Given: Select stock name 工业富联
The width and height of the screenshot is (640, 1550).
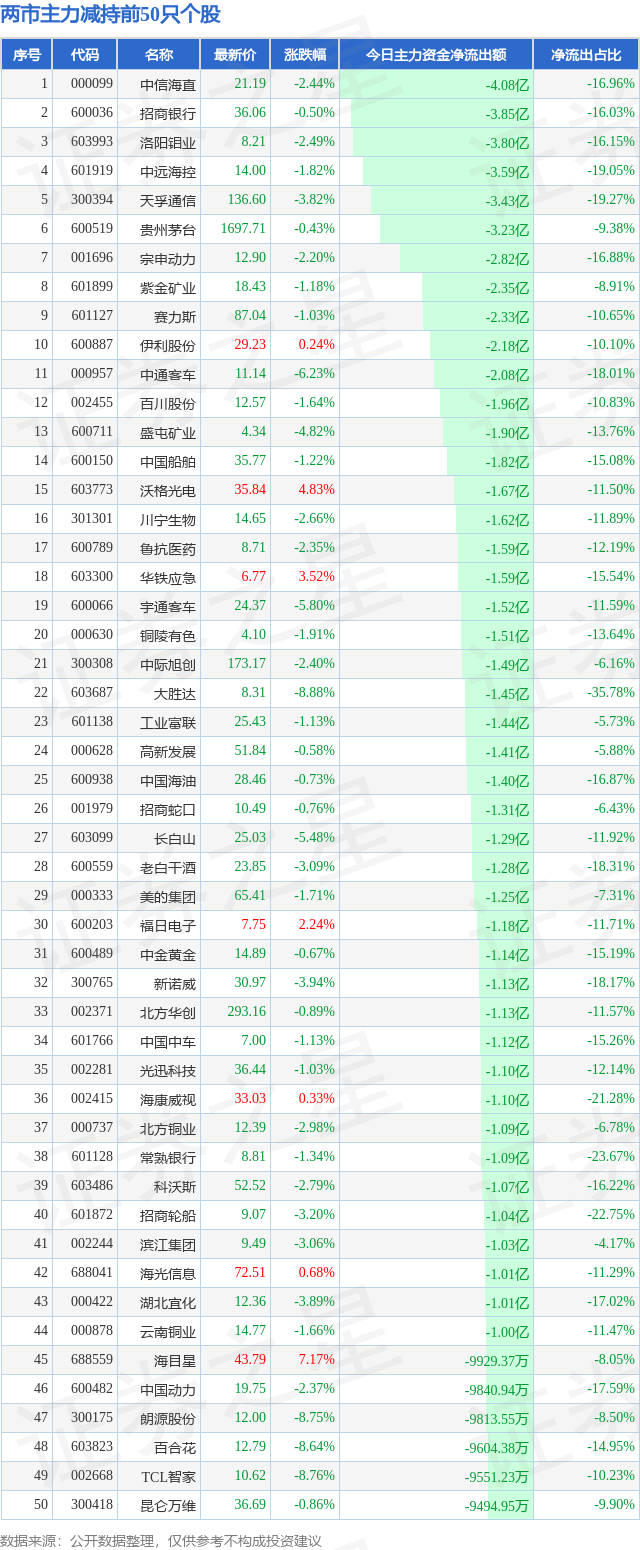Looking at the screenshot, I should click(x=168, y=722).
